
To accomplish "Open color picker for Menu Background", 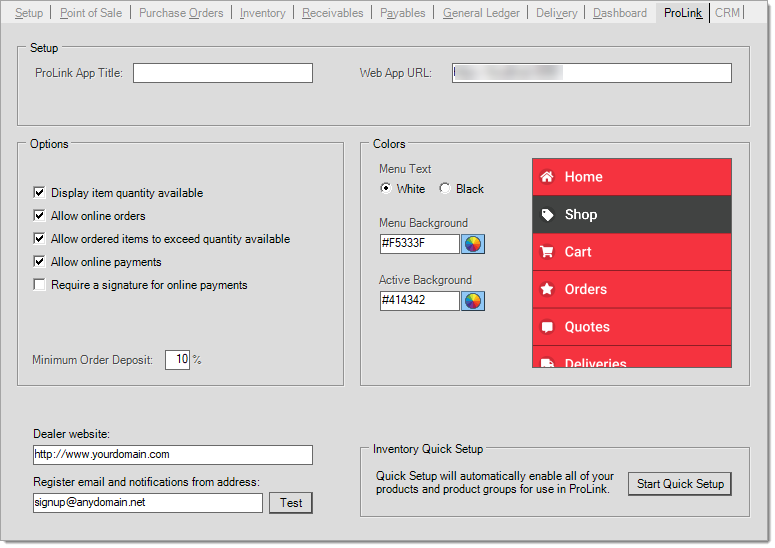I will [473, 244].
